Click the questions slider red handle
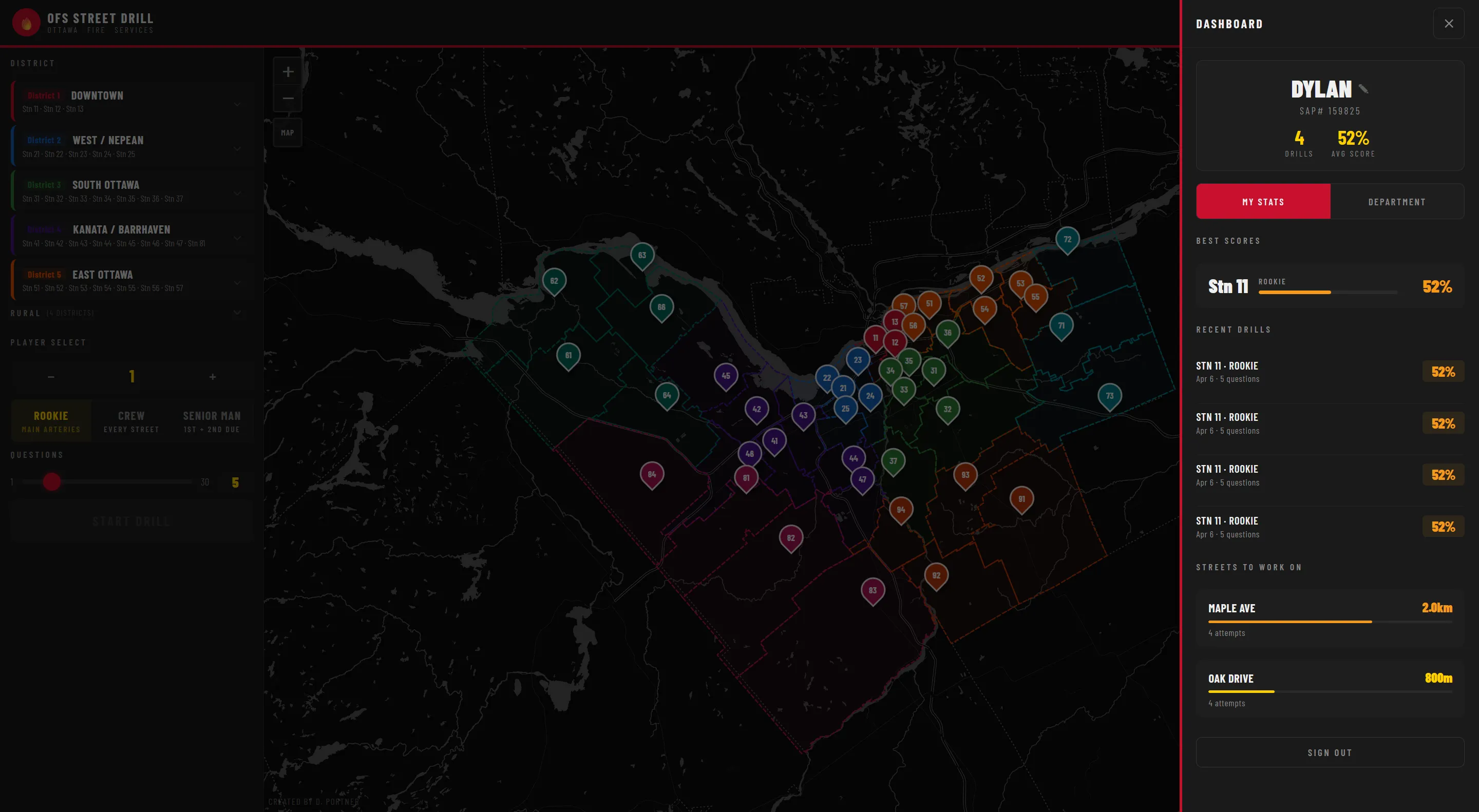The image size is (1479, 812). click(x=52, y=481)
